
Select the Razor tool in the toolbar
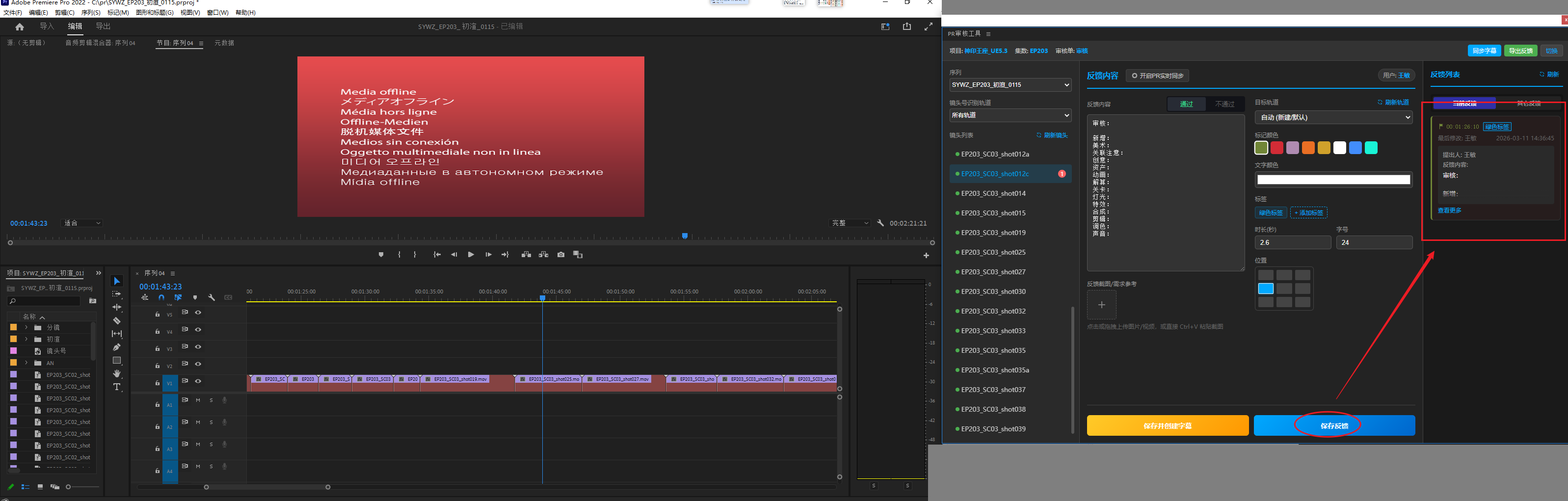tap(117, 321)
